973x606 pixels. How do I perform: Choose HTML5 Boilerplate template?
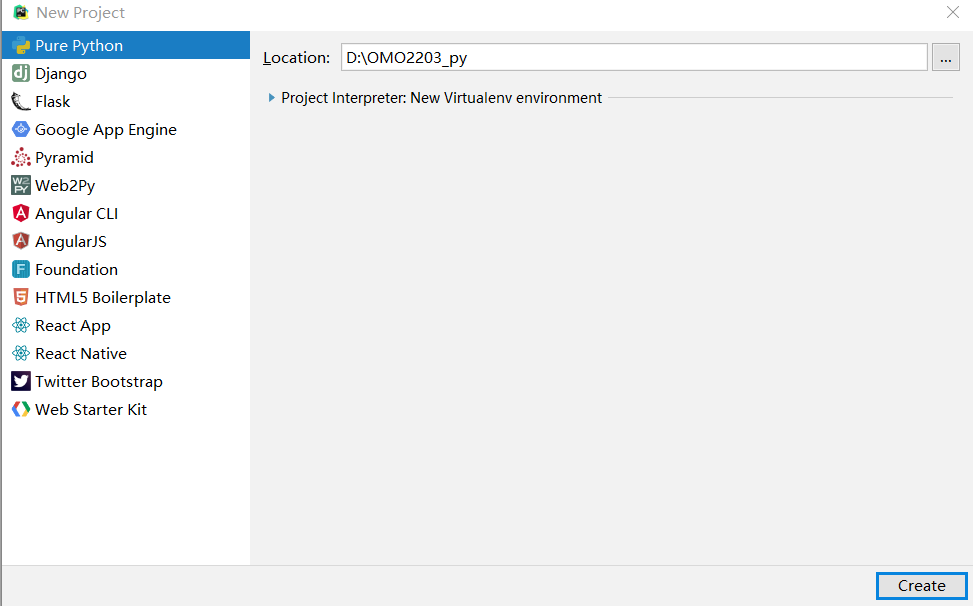pos(126,297)
